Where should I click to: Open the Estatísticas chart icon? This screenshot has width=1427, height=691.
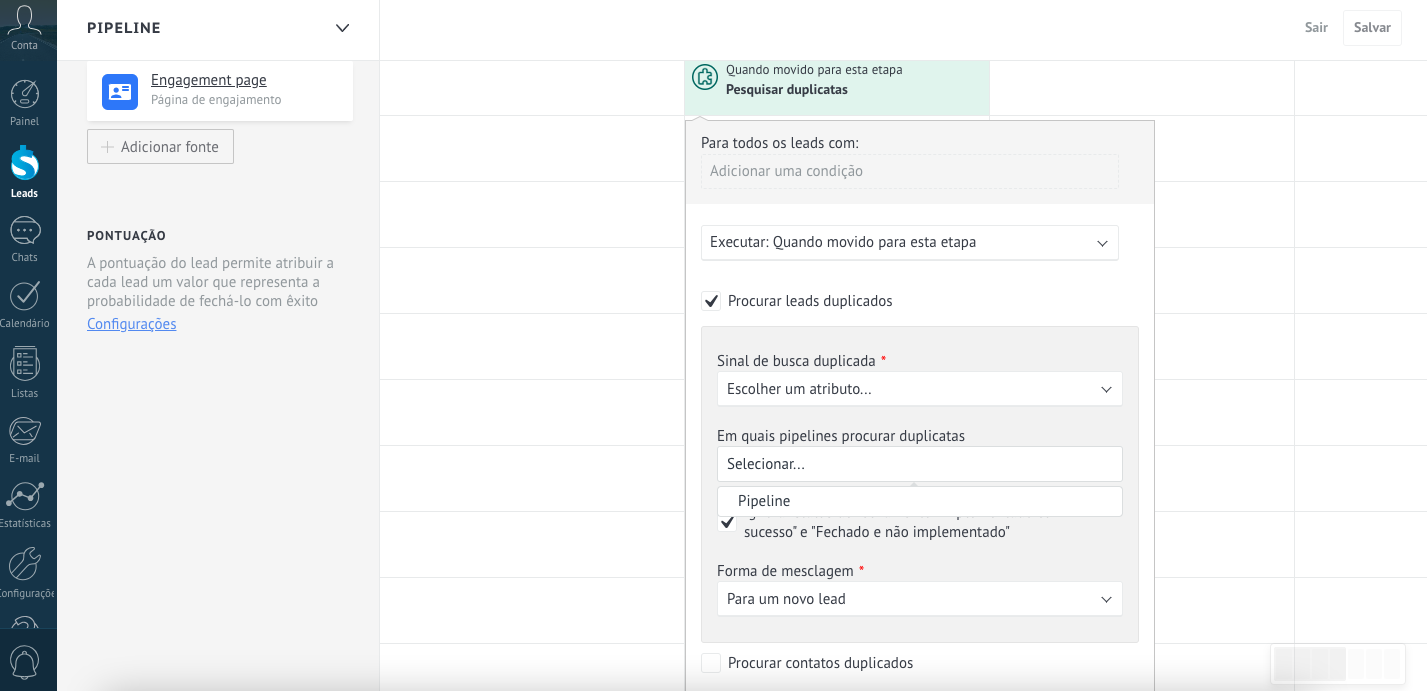(24, 496)
